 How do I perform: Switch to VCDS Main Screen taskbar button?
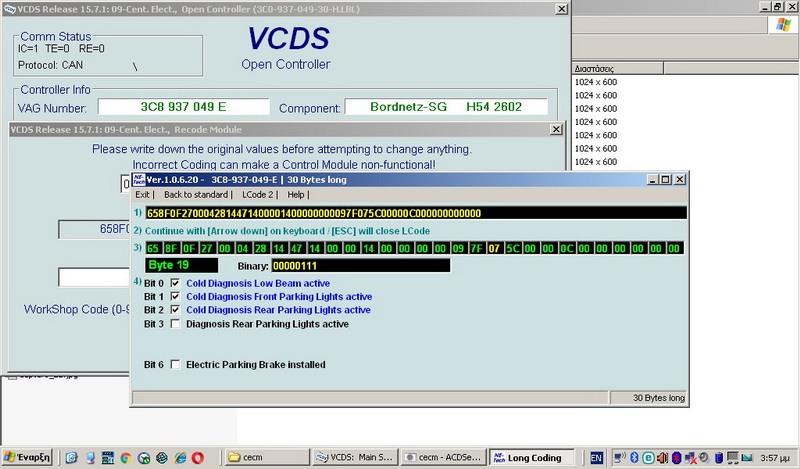point(355,457)
